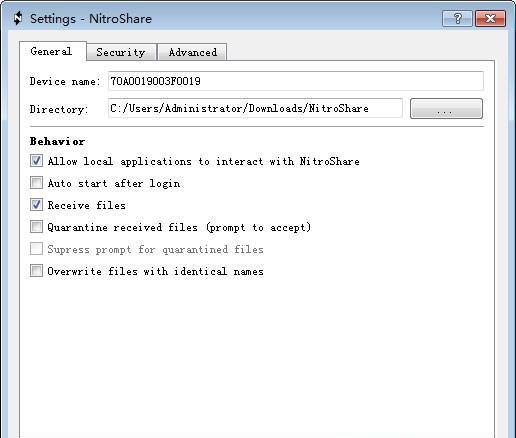This screenshot has width=516, height=438.
Task: Close the Settings window with the X icon
Action: (x=490, y=18)
